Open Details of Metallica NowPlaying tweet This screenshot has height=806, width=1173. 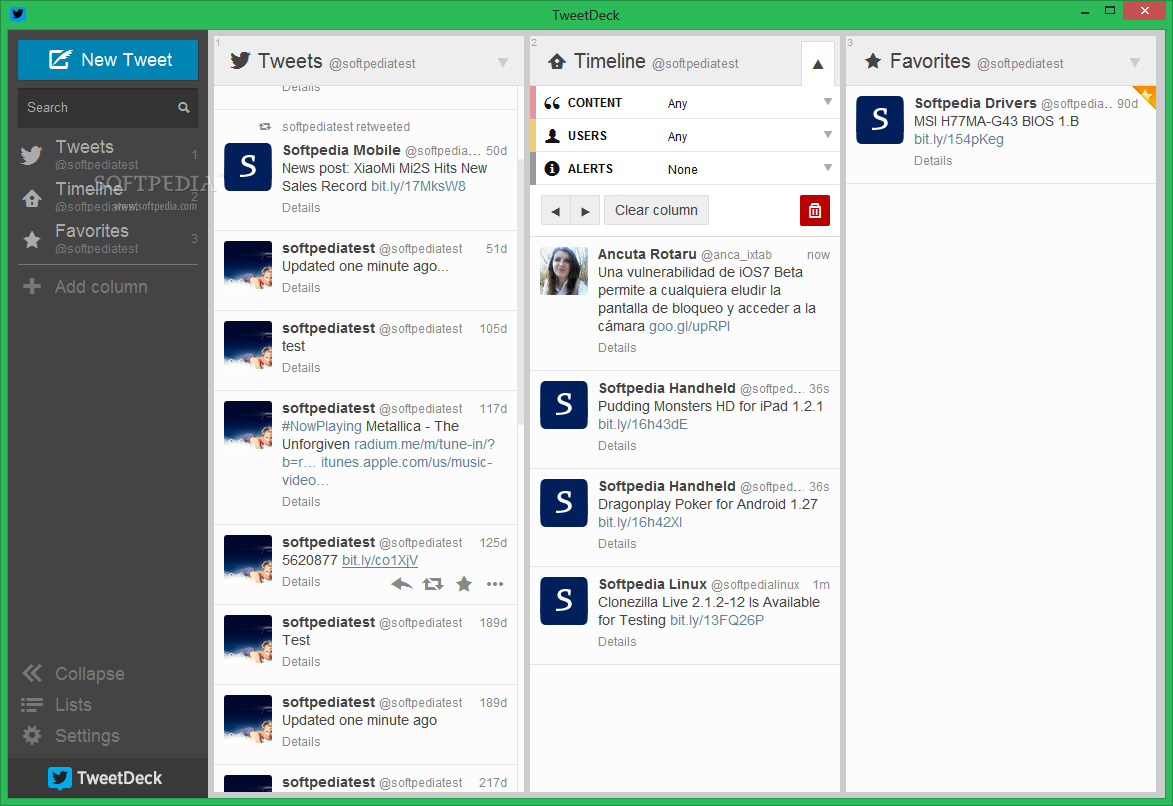[301, 502]
